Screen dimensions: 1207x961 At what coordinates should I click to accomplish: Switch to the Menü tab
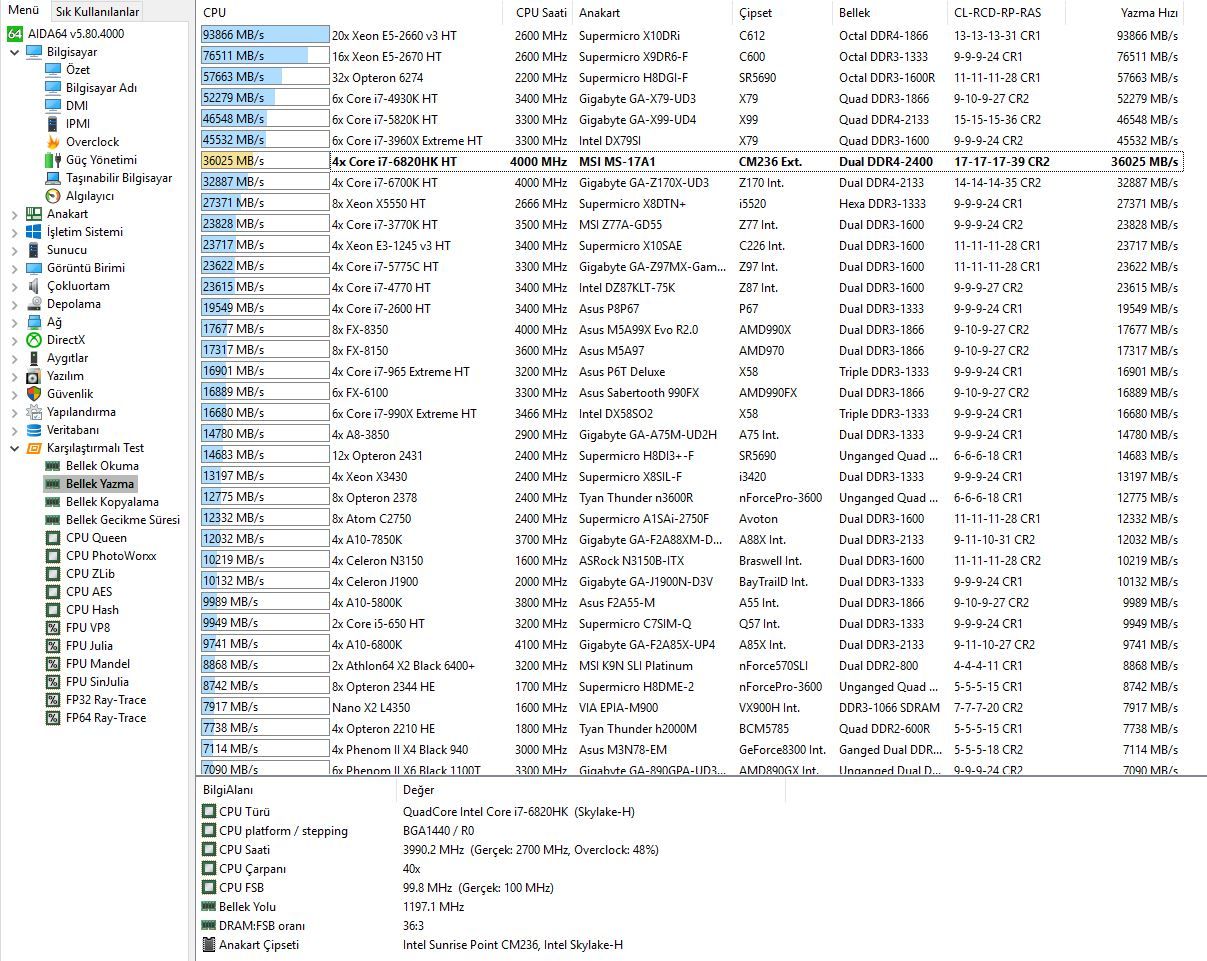coord(24,11)
